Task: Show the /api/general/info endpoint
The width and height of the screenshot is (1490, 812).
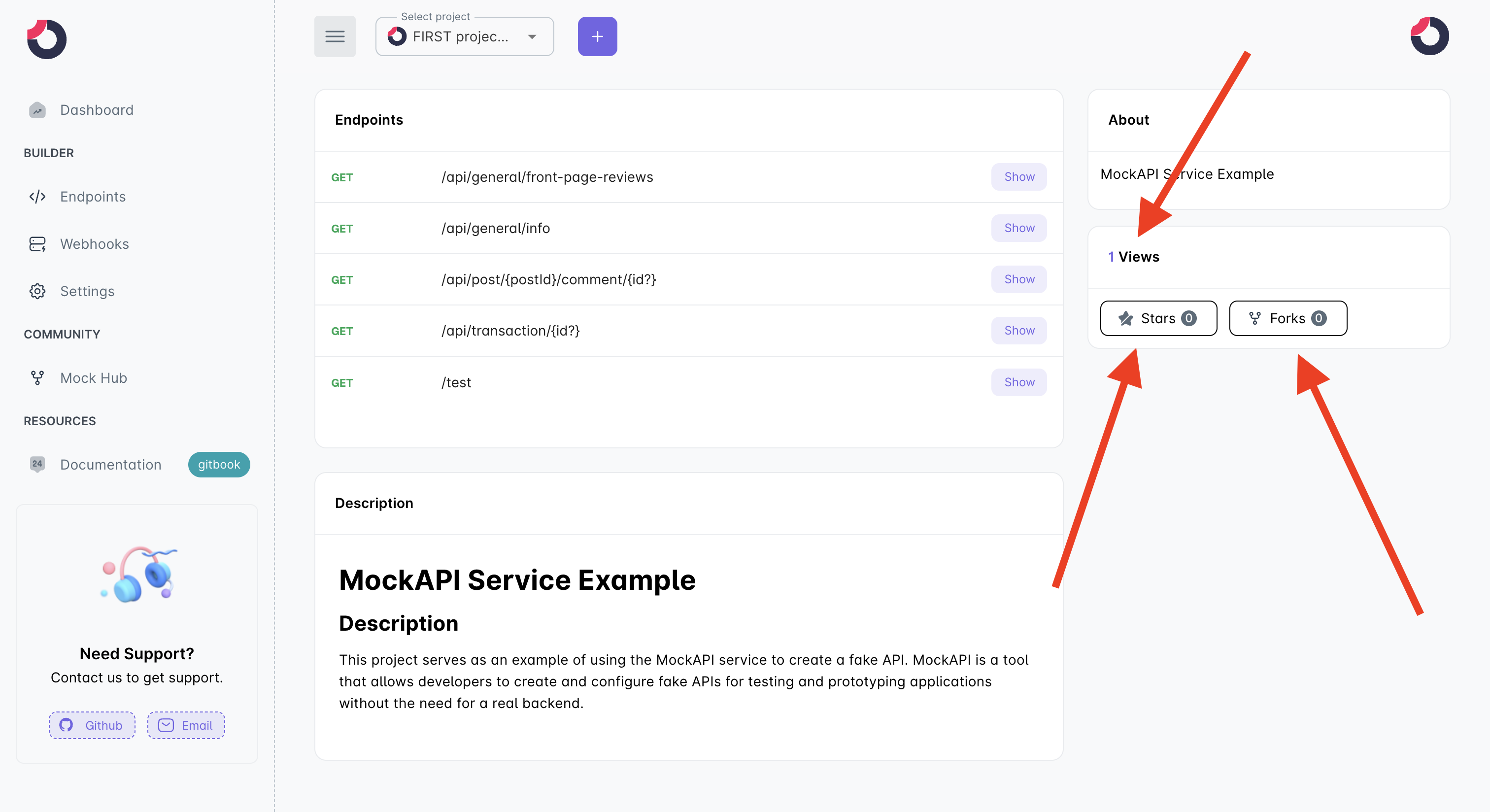Action: coord(1018,228)
